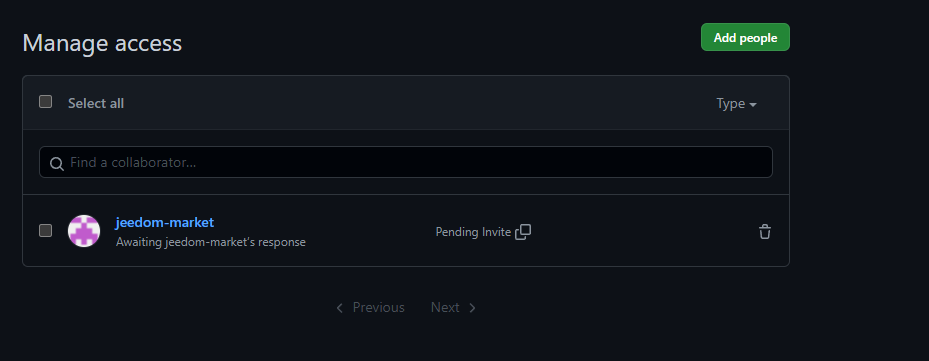Click trash icon to remove jeedom-market
This screenshot has width=929, height=361.
(x=765, y=232)
